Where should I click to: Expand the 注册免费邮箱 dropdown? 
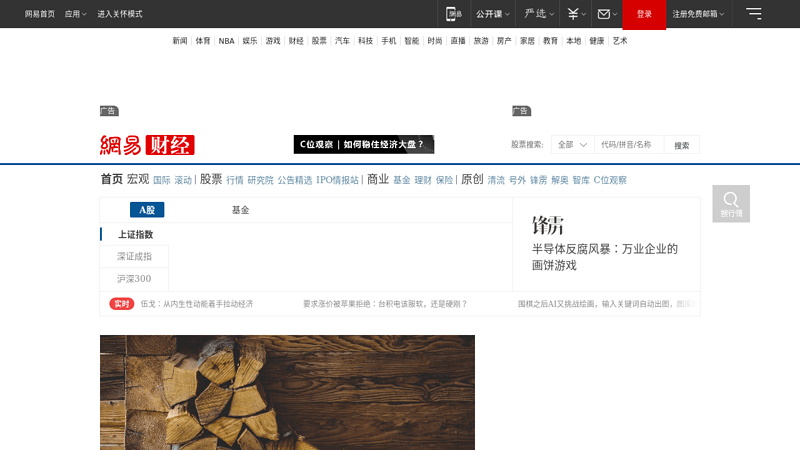pos(698,14)
